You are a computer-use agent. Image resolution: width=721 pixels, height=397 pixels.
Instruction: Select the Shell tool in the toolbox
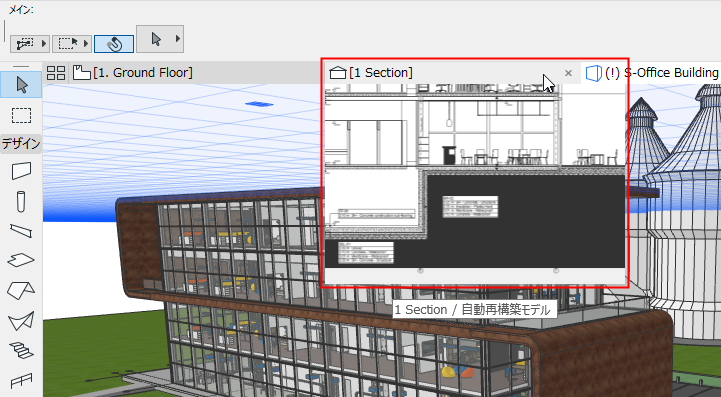[x=21, y=321]
